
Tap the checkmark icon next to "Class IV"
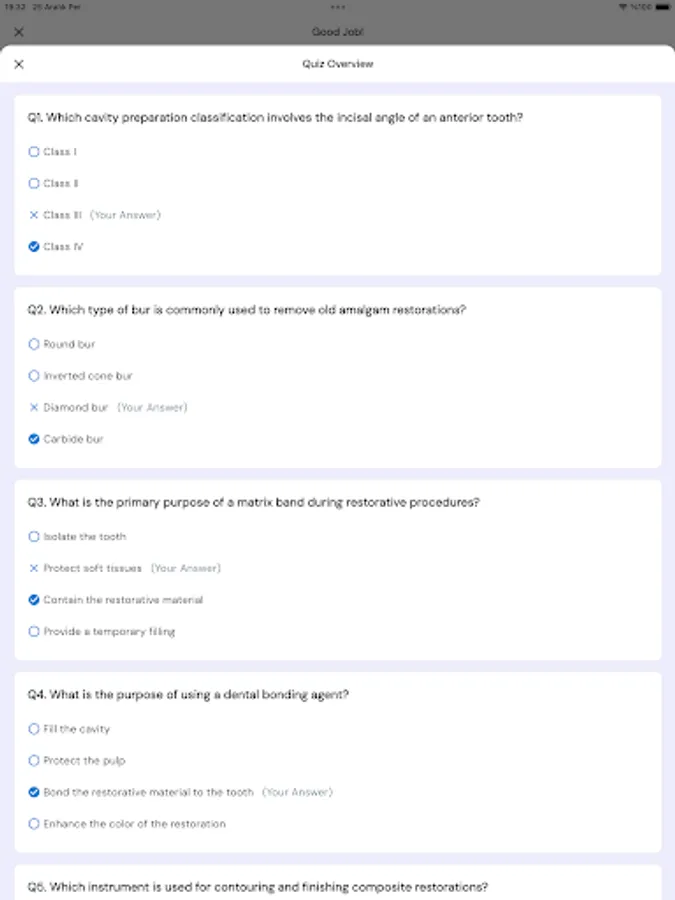[x=33, y=246]
